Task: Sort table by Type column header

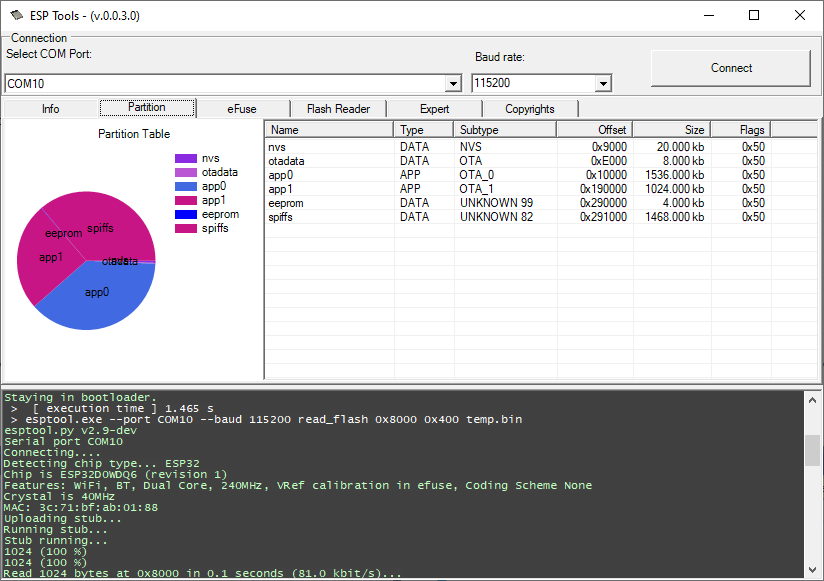Action: click(x=424, y=130)
